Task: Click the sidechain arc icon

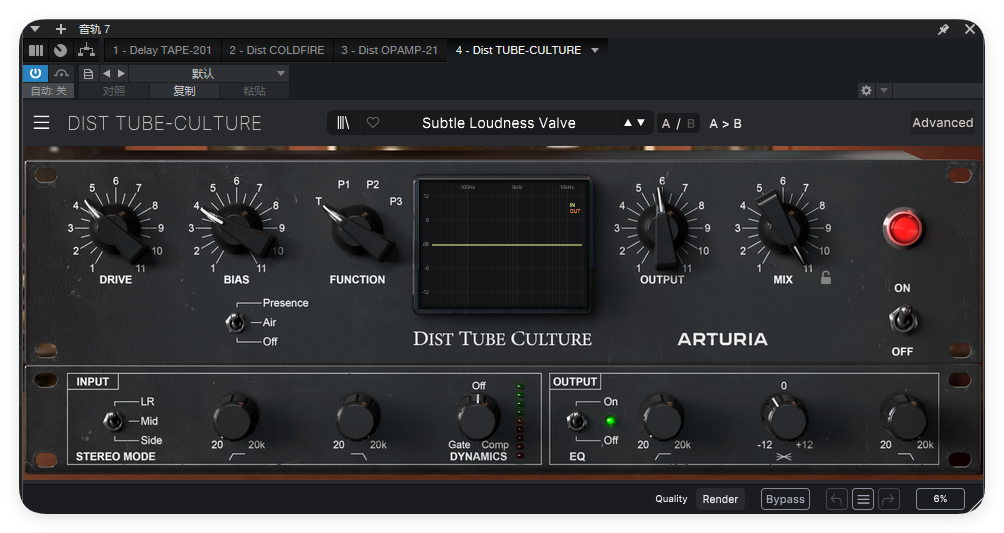Action: click(61, 74)
